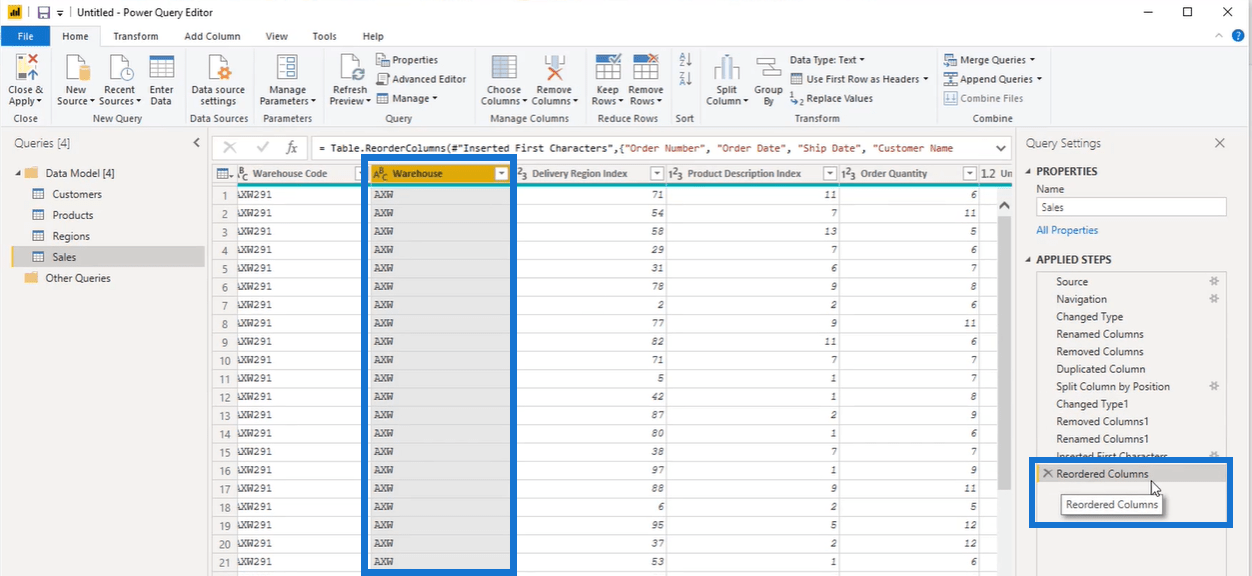Screen dimensions: 1252x576
Task: Click Merge Queries
Action: [989, 60]
